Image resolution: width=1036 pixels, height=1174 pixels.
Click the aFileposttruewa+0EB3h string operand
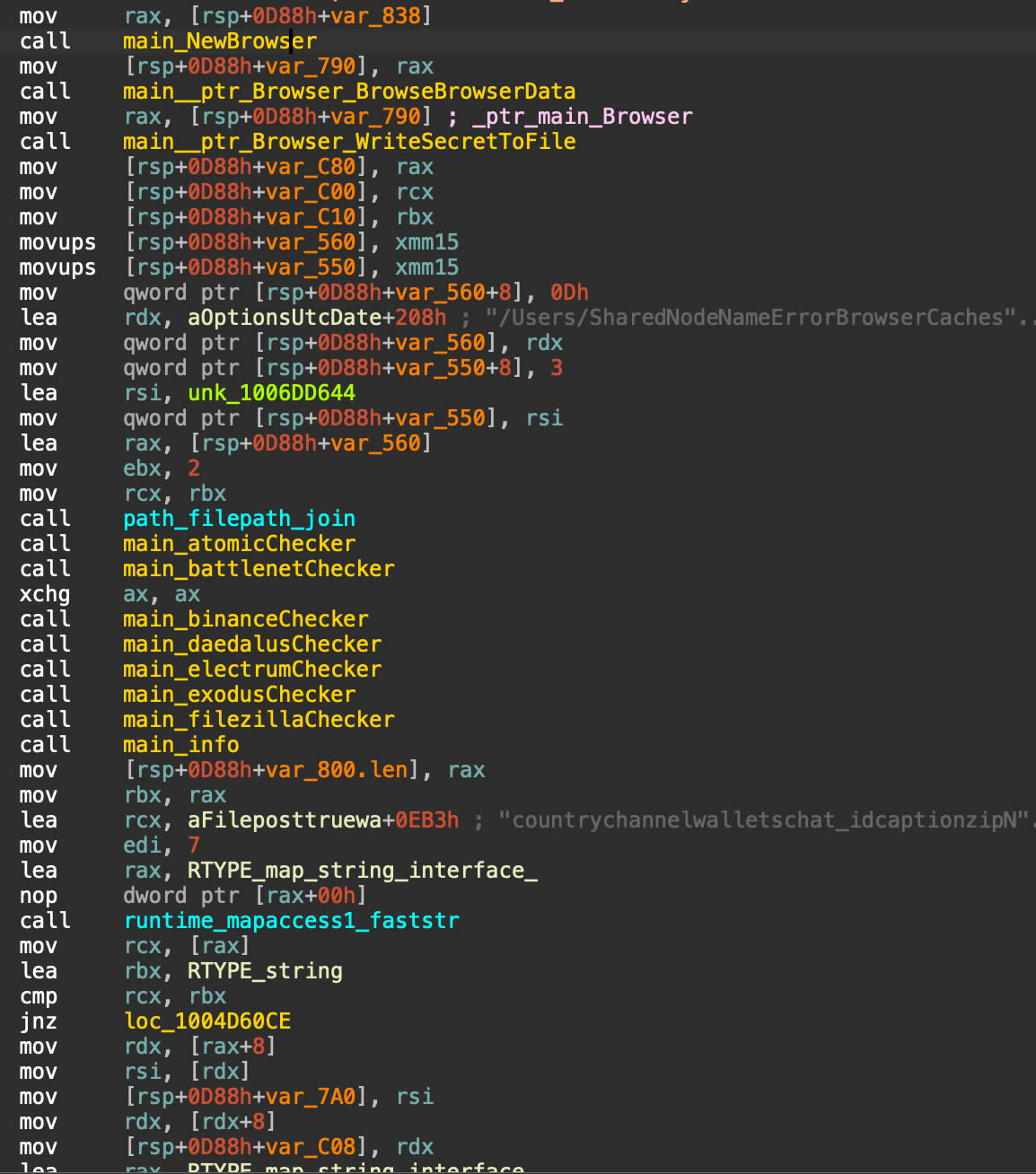point(322,820)
